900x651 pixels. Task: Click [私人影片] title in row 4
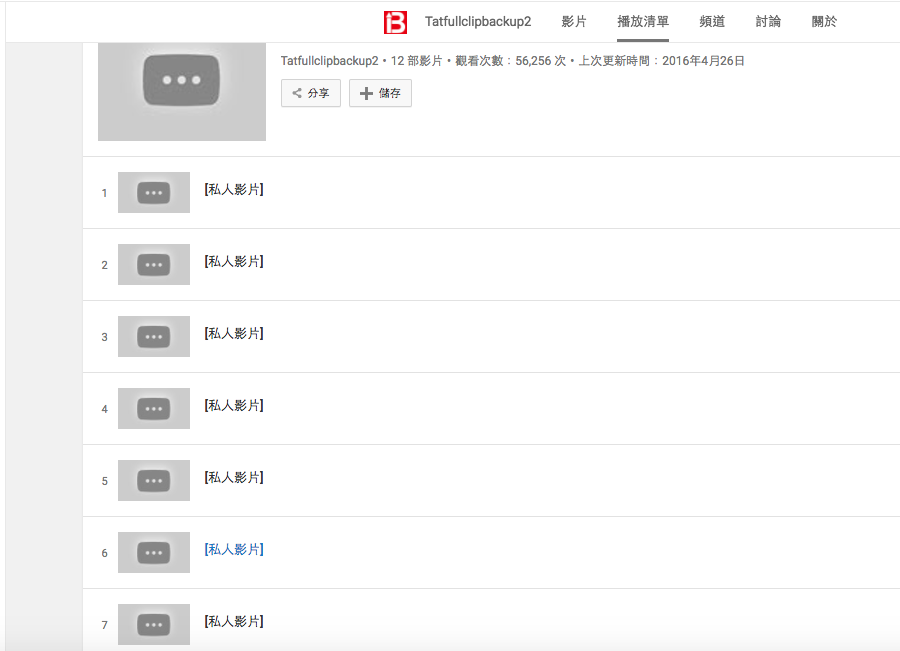point(234,406)
